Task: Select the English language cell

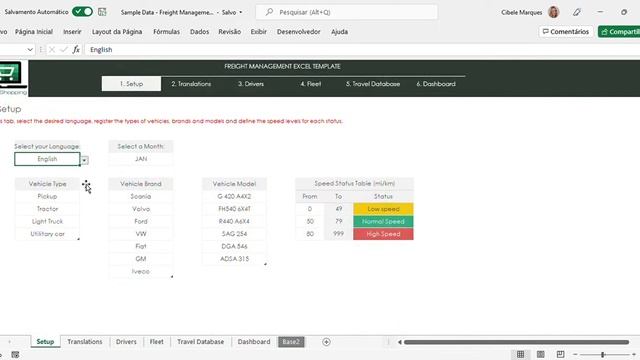Action: click(47, 159)
